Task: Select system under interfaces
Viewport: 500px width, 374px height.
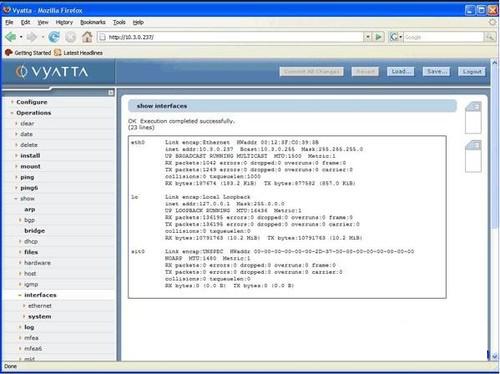Action: point(40,317)
